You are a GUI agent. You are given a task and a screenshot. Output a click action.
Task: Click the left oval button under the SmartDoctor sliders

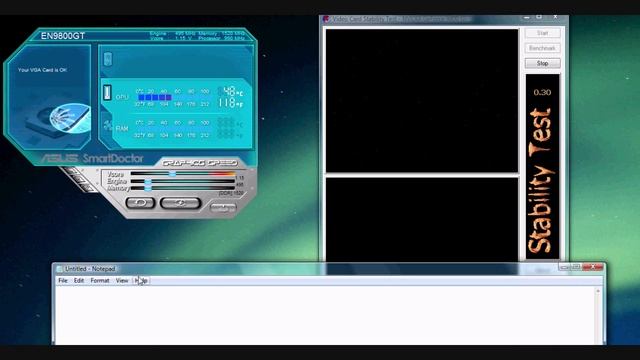(140, 203)
